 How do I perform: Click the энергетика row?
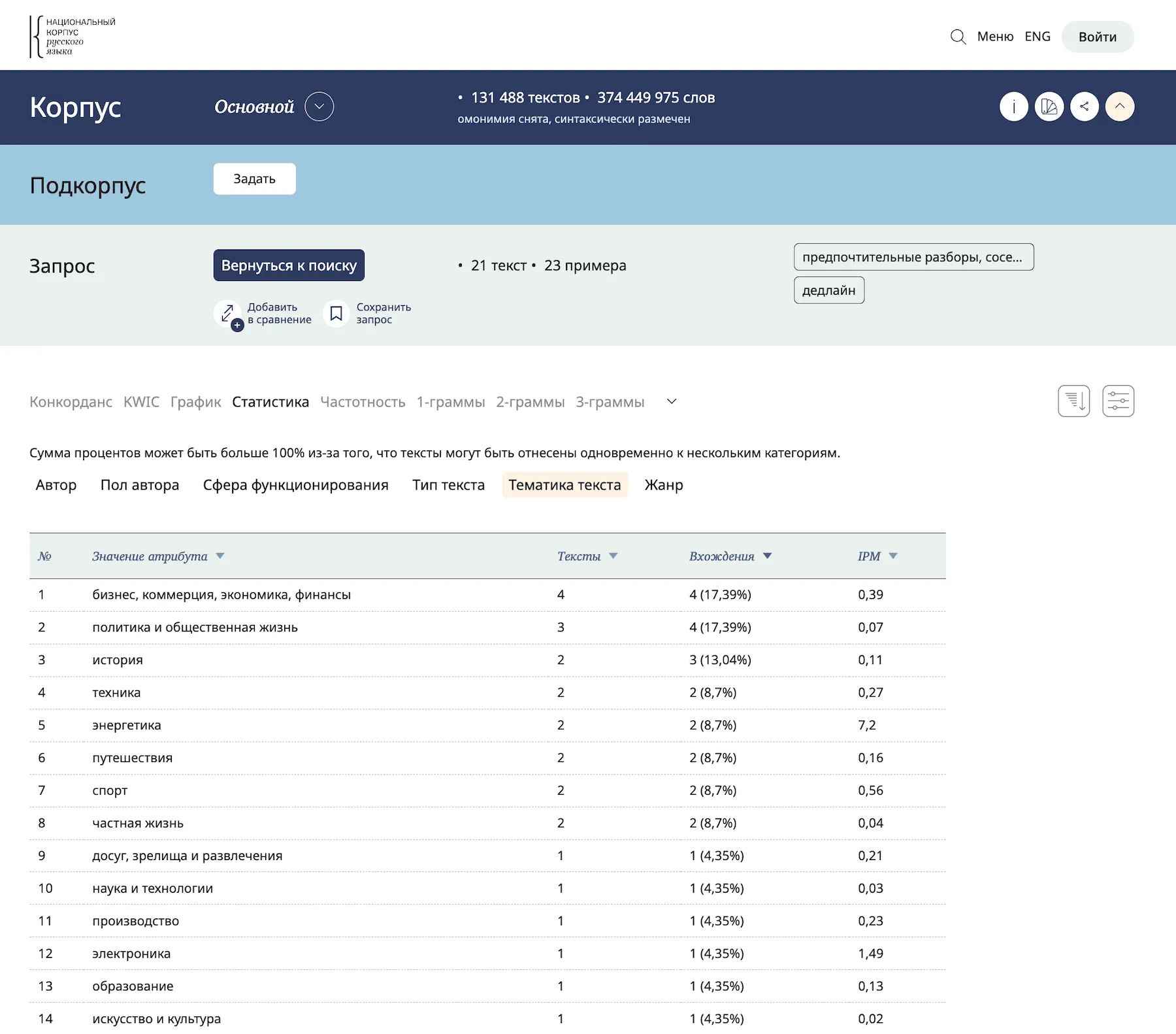tap(487, 725)
